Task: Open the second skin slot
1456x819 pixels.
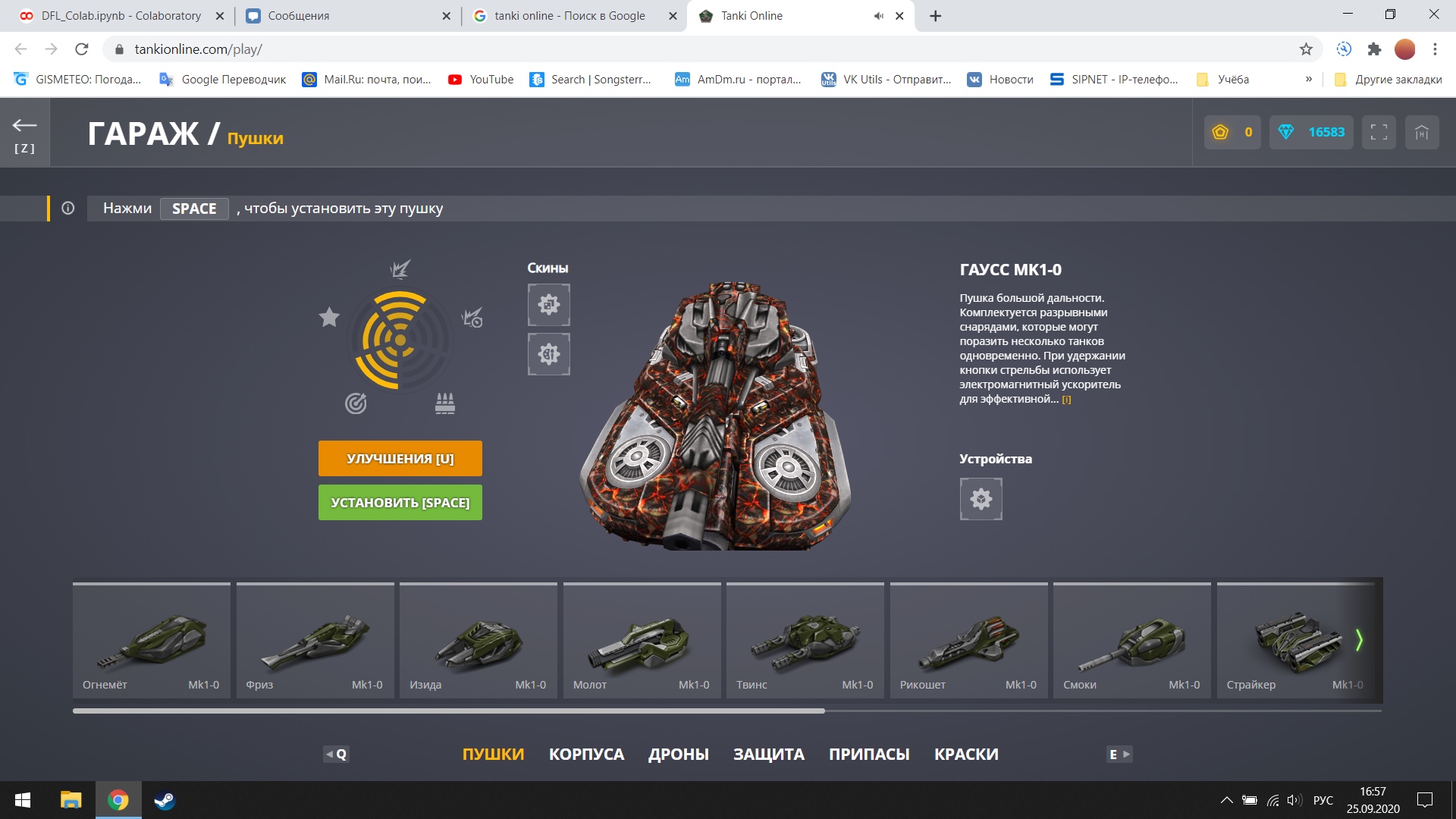Action: coord(549,354)
